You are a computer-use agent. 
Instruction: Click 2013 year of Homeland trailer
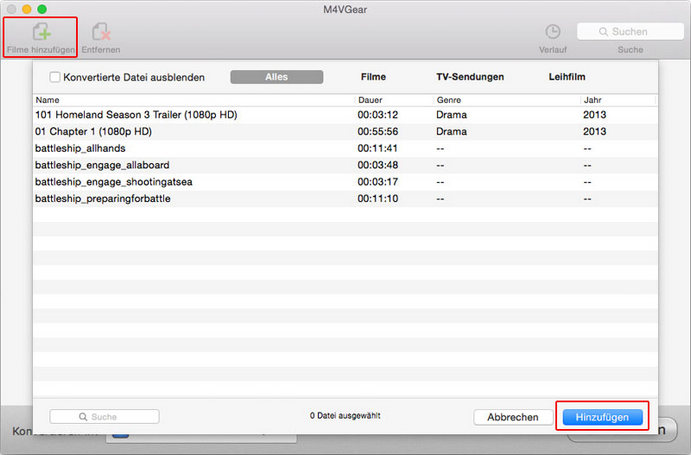594,115
